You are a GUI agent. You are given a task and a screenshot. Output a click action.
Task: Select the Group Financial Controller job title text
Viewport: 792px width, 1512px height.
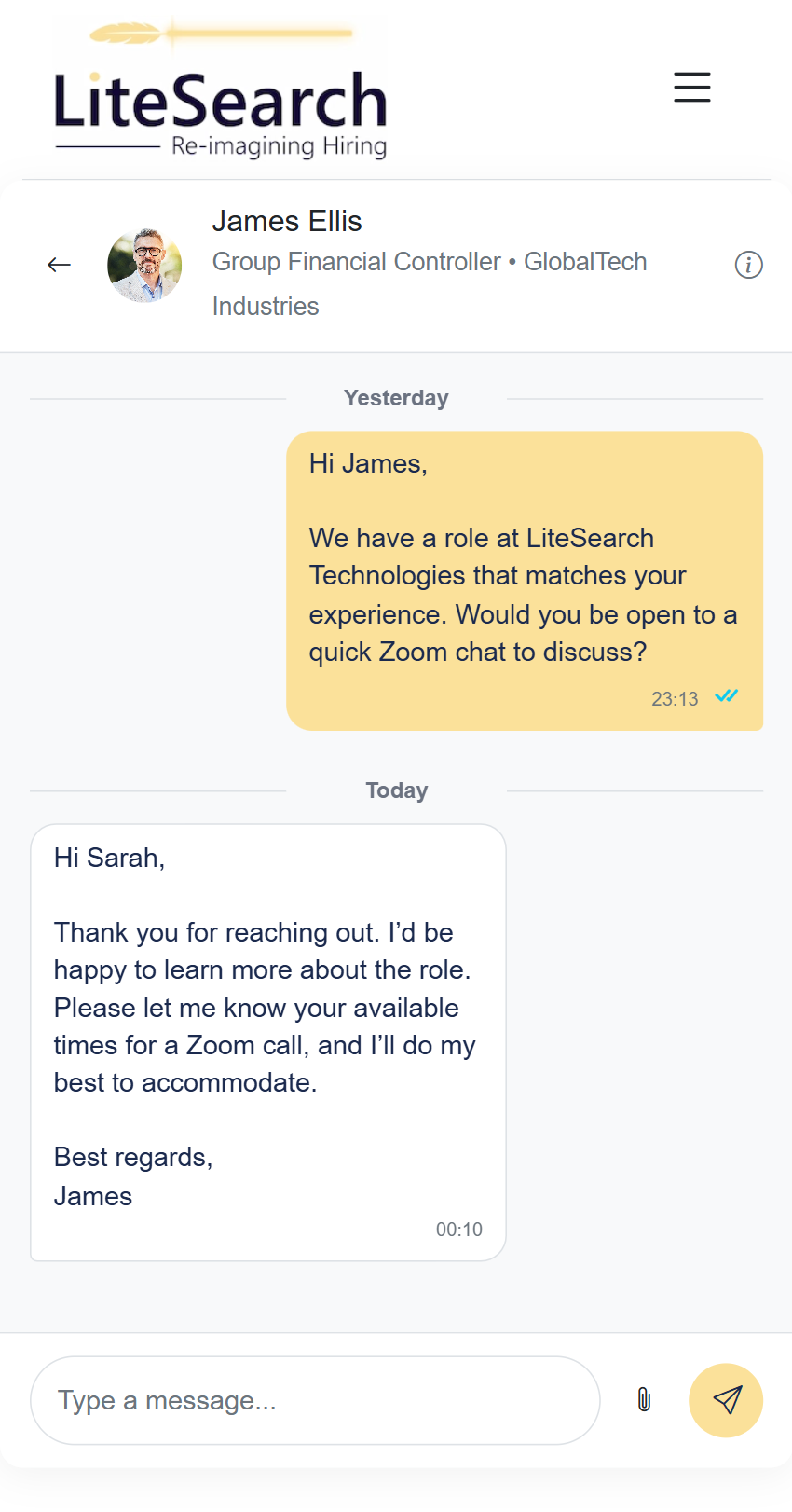tap(356, 262)
